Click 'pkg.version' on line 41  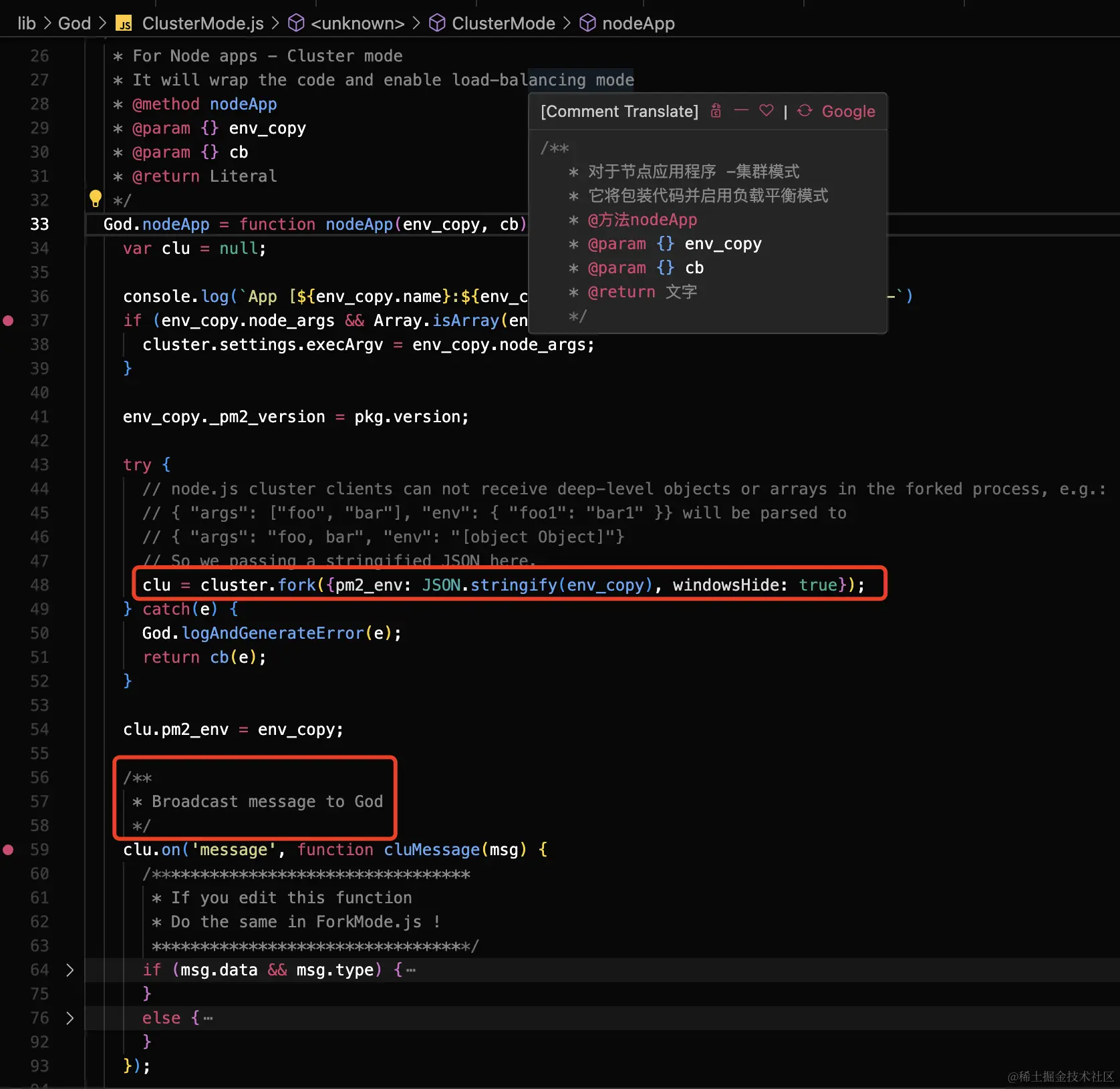tap(407, 417)
